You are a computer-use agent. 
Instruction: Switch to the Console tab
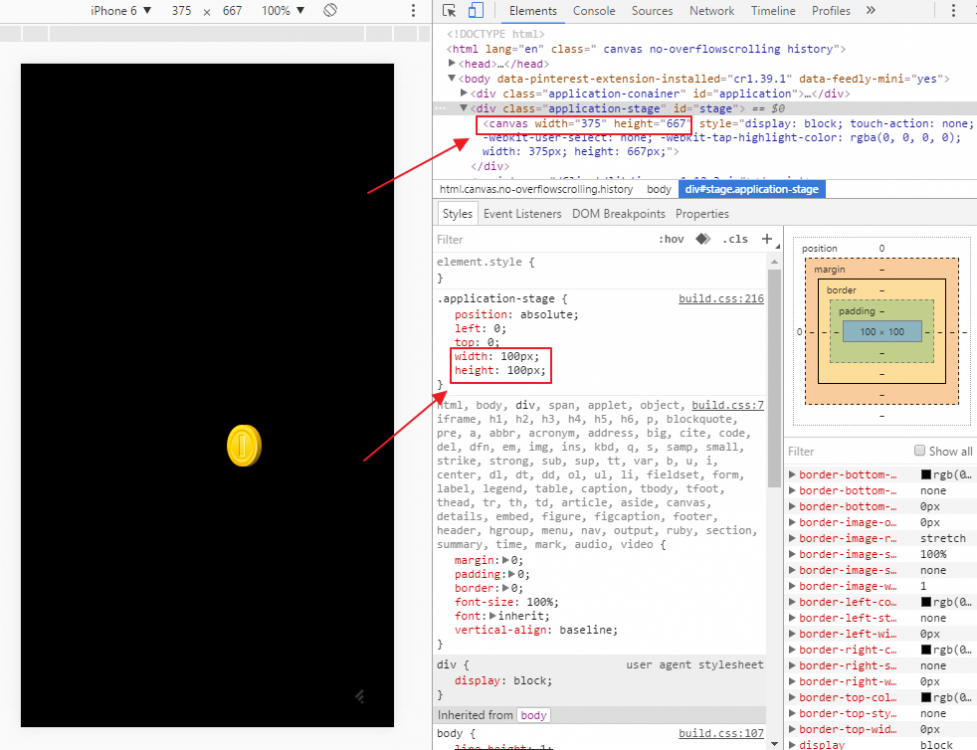point(594,11)
